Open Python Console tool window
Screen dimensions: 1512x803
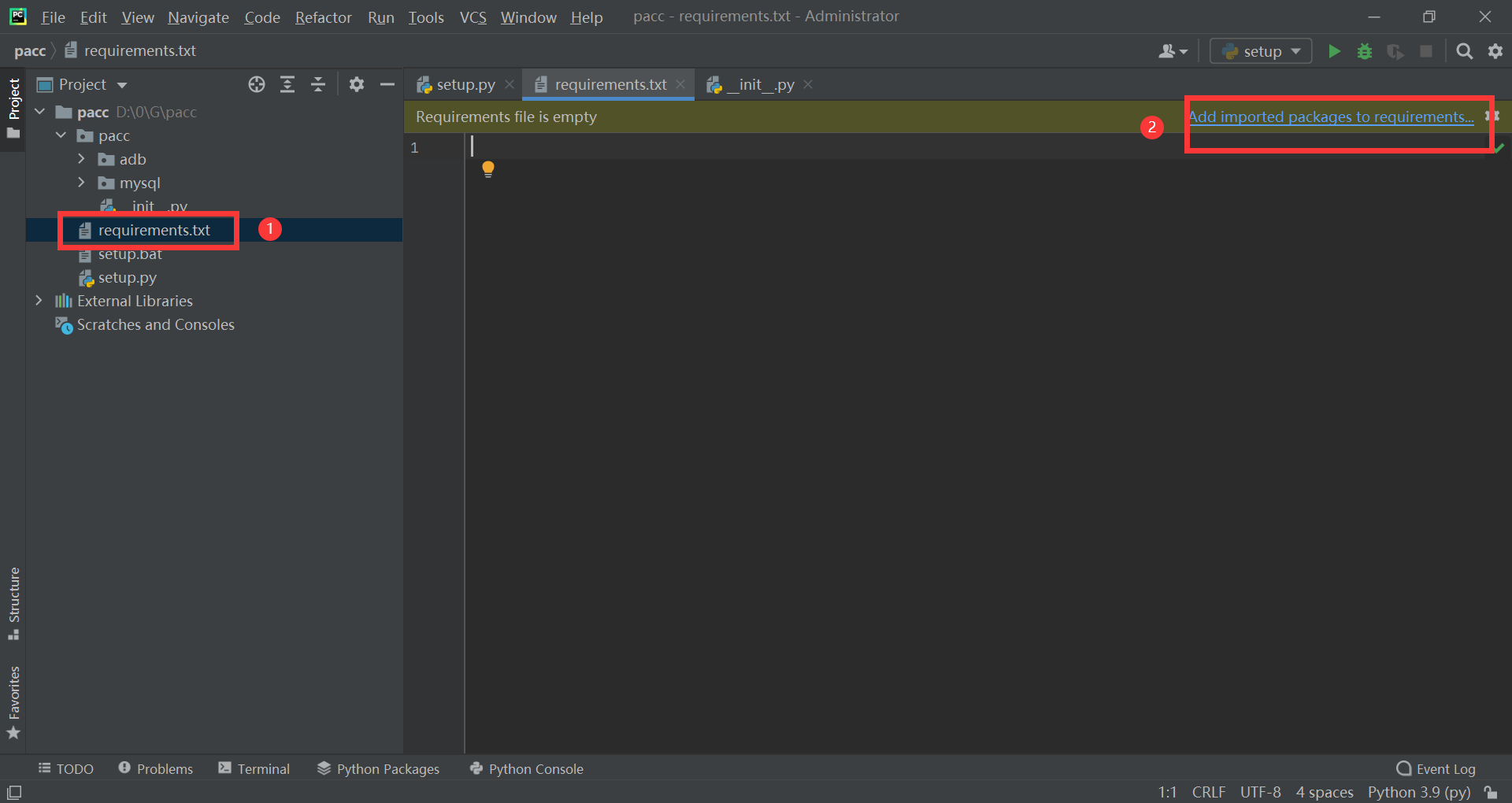[526, 768]
